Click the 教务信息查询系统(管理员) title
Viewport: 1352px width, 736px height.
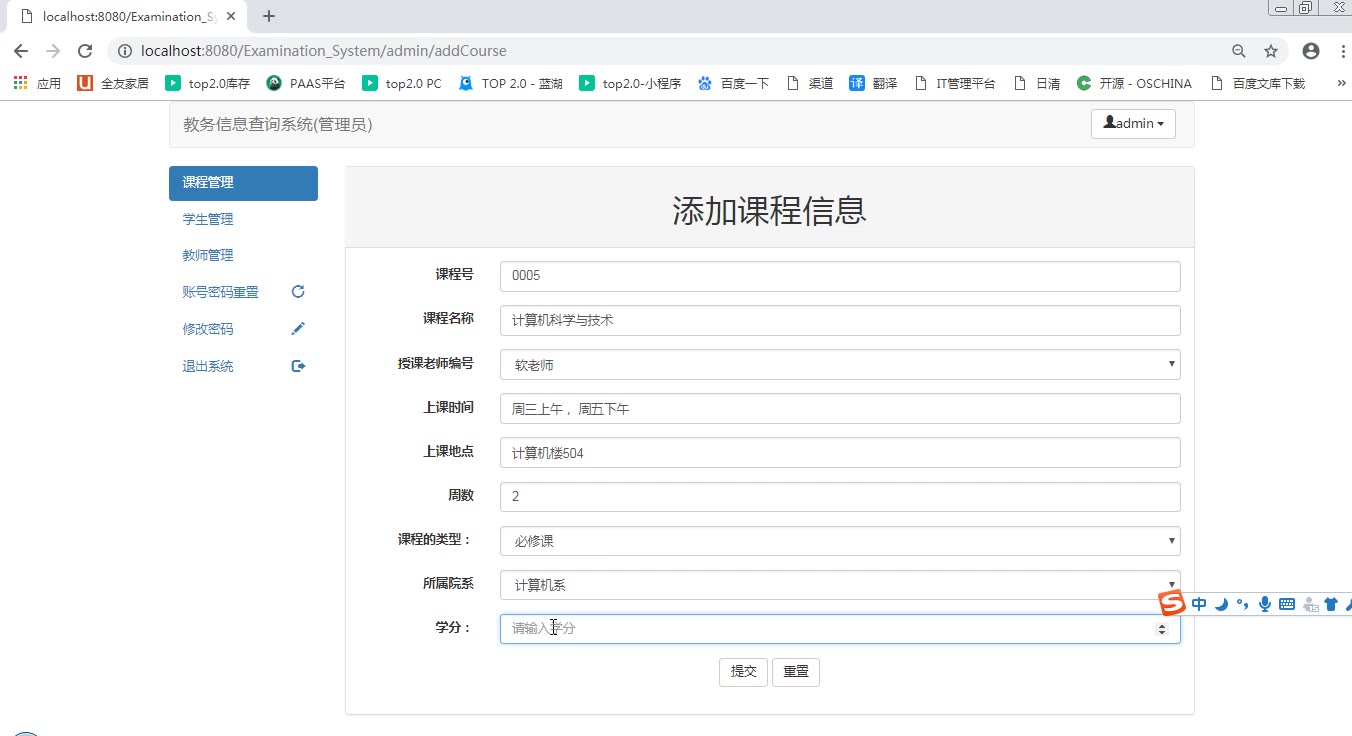(278, 124)
